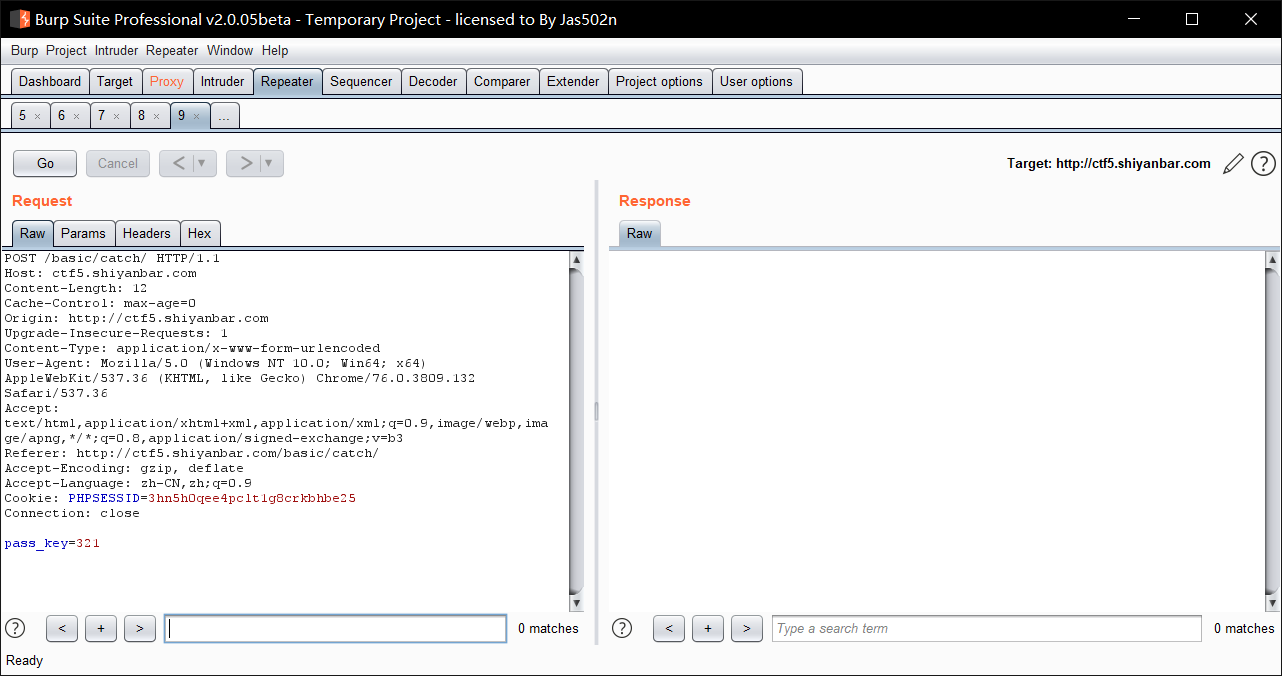Switch request view to Hex tab
Image resolution: width=1282 pixels, height=676 pixels.
200,233
